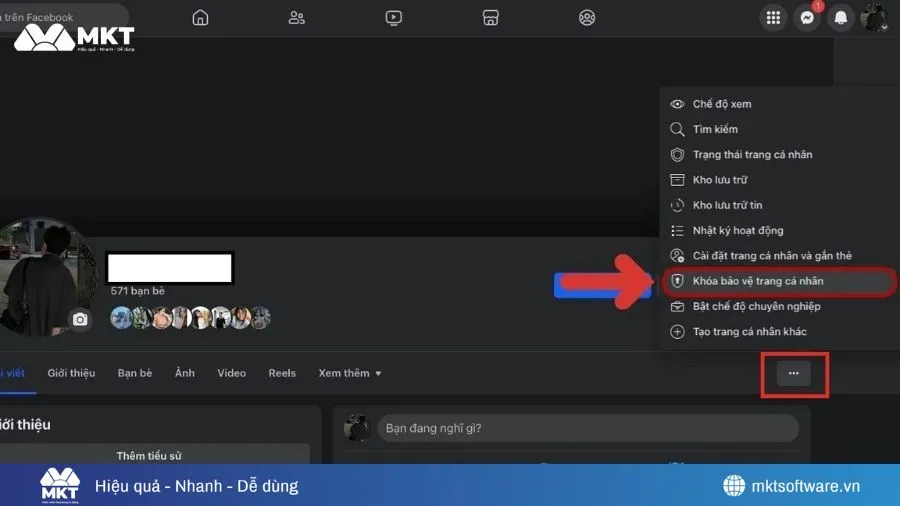Open Kho lưu trữ menu item
The width and height of the screenshot is (900, 506).
tap(778, 180)
